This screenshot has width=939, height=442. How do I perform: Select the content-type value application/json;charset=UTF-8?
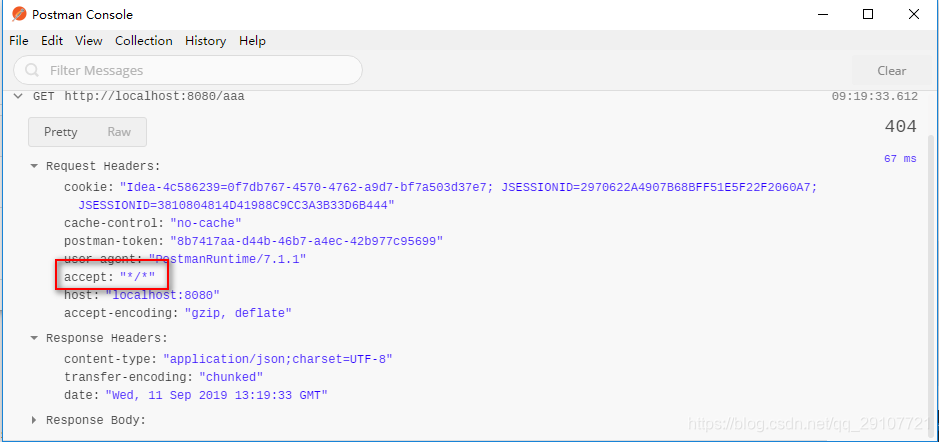tap(278, 359)
